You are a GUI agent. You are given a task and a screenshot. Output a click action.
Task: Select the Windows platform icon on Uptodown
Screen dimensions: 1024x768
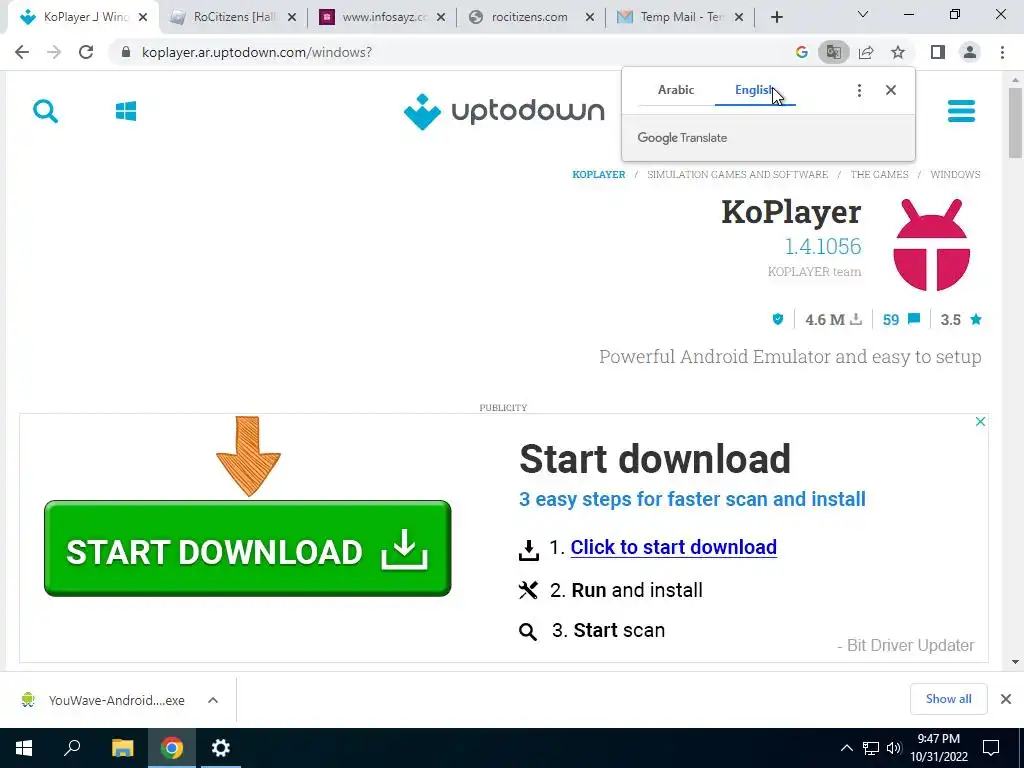pos(125,111)
